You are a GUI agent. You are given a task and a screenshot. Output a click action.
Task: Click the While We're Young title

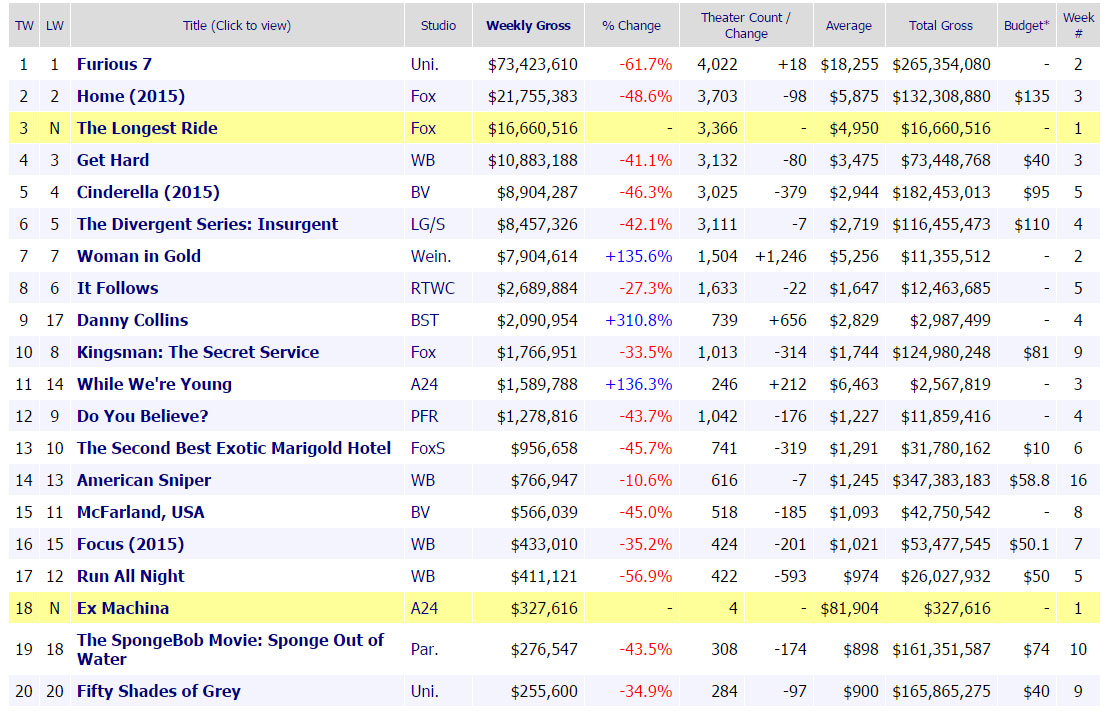click(154, 384)
